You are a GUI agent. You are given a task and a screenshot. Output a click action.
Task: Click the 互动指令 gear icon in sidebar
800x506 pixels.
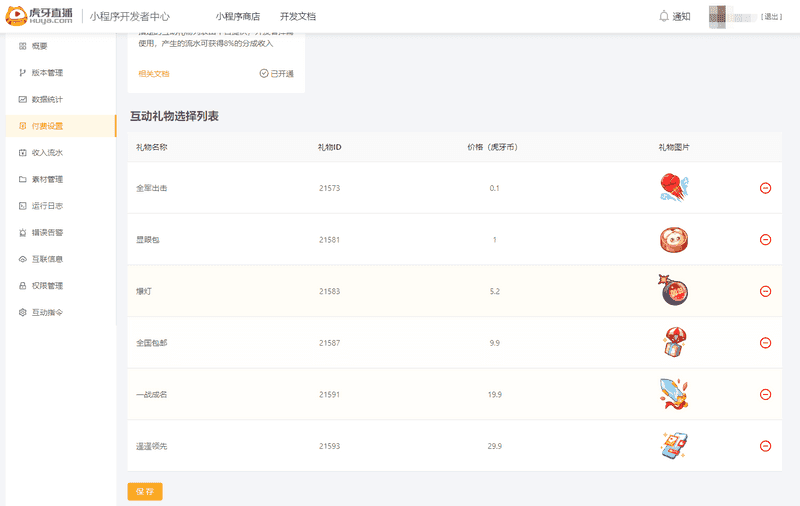point(22,312)
